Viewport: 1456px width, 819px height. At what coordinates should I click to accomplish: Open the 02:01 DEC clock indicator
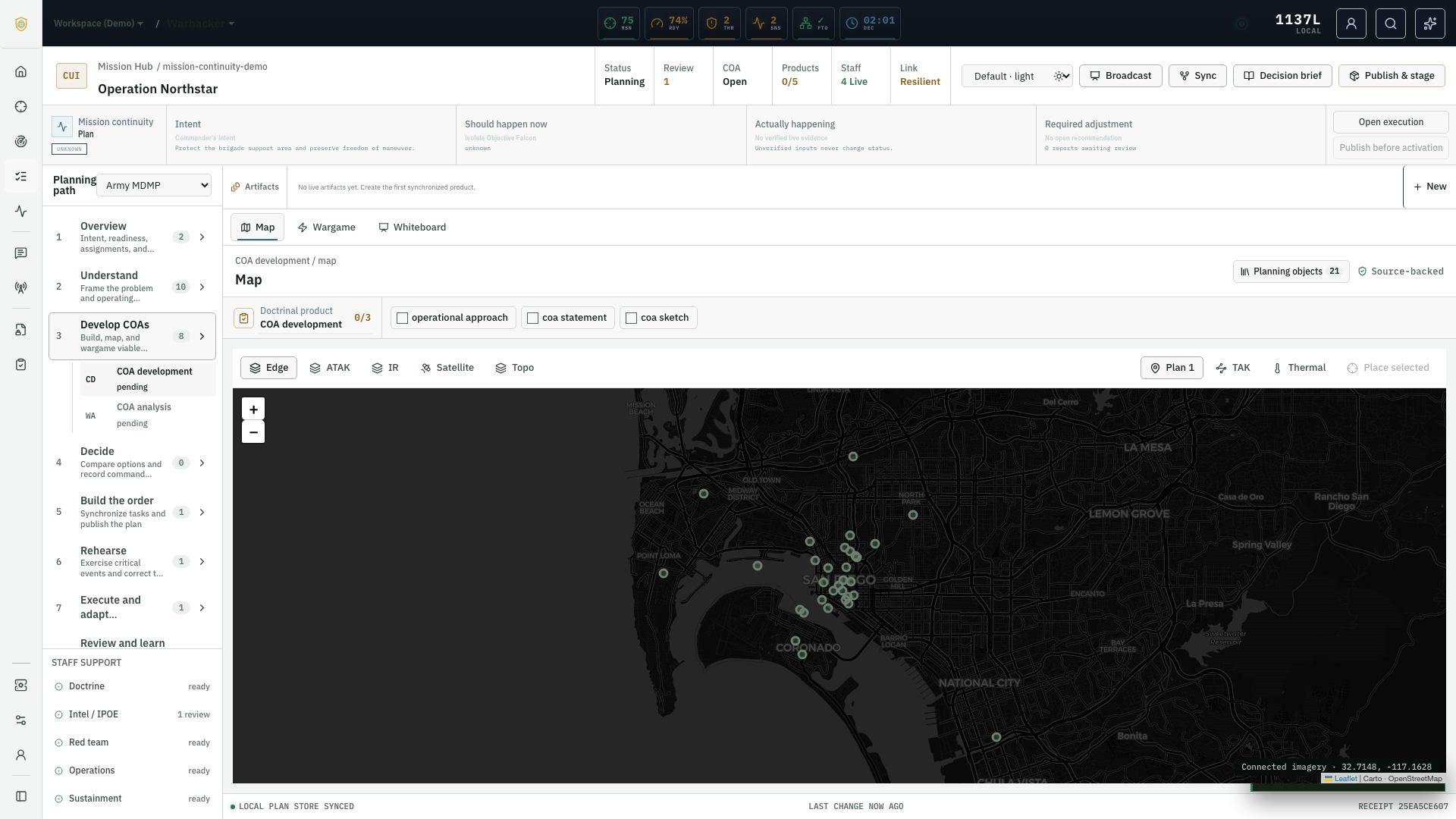pyautogui.click(x=870, y=24)
